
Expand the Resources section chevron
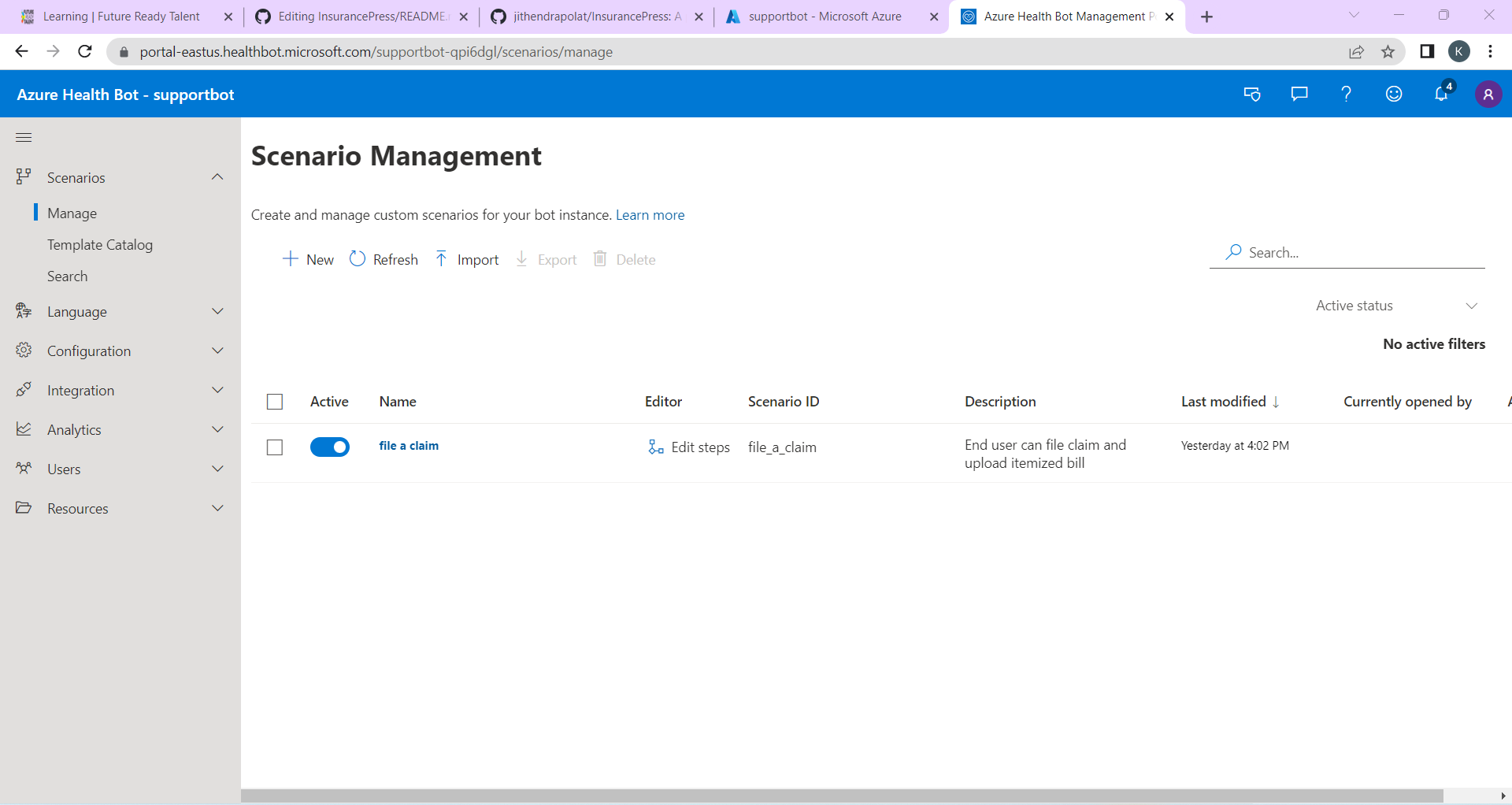click(218, 508)
